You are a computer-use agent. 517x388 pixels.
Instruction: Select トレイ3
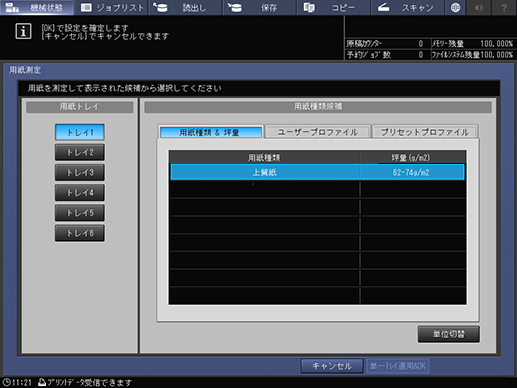coord(80,173)
